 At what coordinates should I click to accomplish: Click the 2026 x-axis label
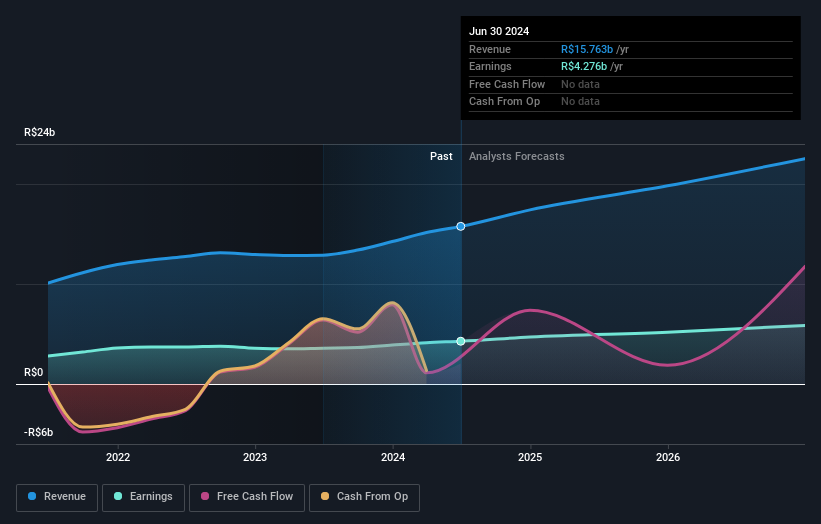[x=668, y=457]
